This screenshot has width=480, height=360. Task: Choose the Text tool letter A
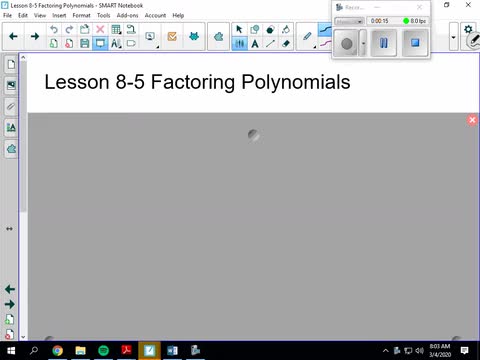pos(255,43)
